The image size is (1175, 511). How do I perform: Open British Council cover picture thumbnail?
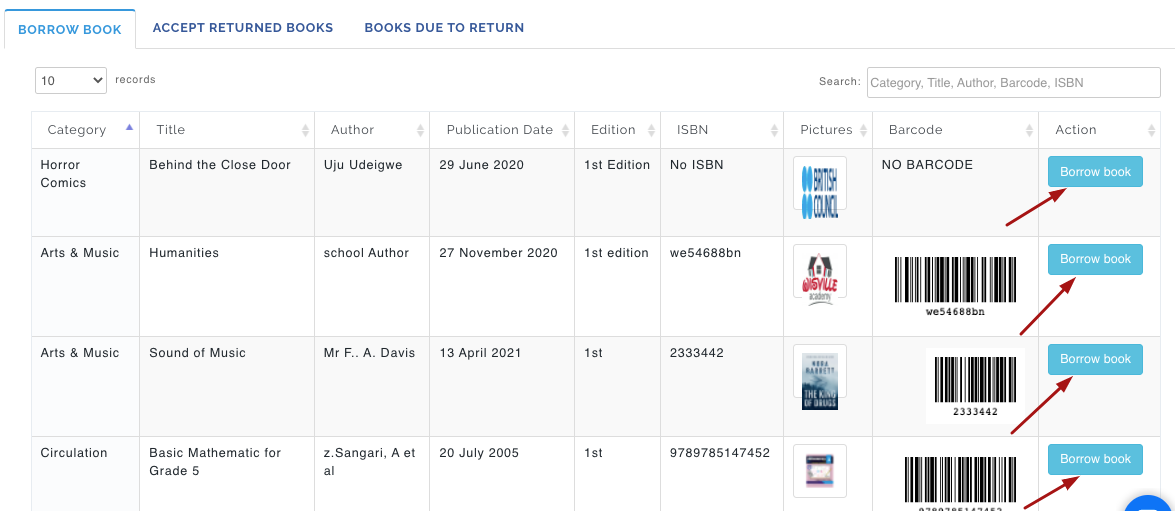pos(820,189)
